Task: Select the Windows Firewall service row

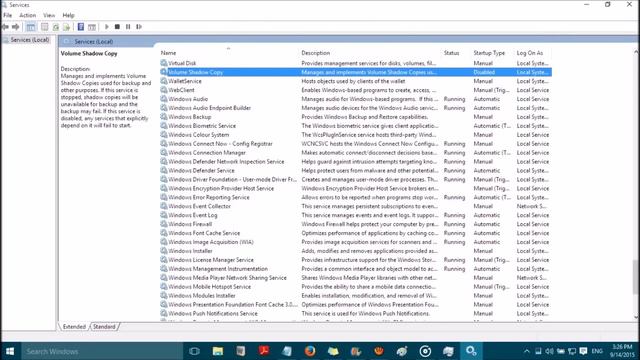Action: click(355, 224)
